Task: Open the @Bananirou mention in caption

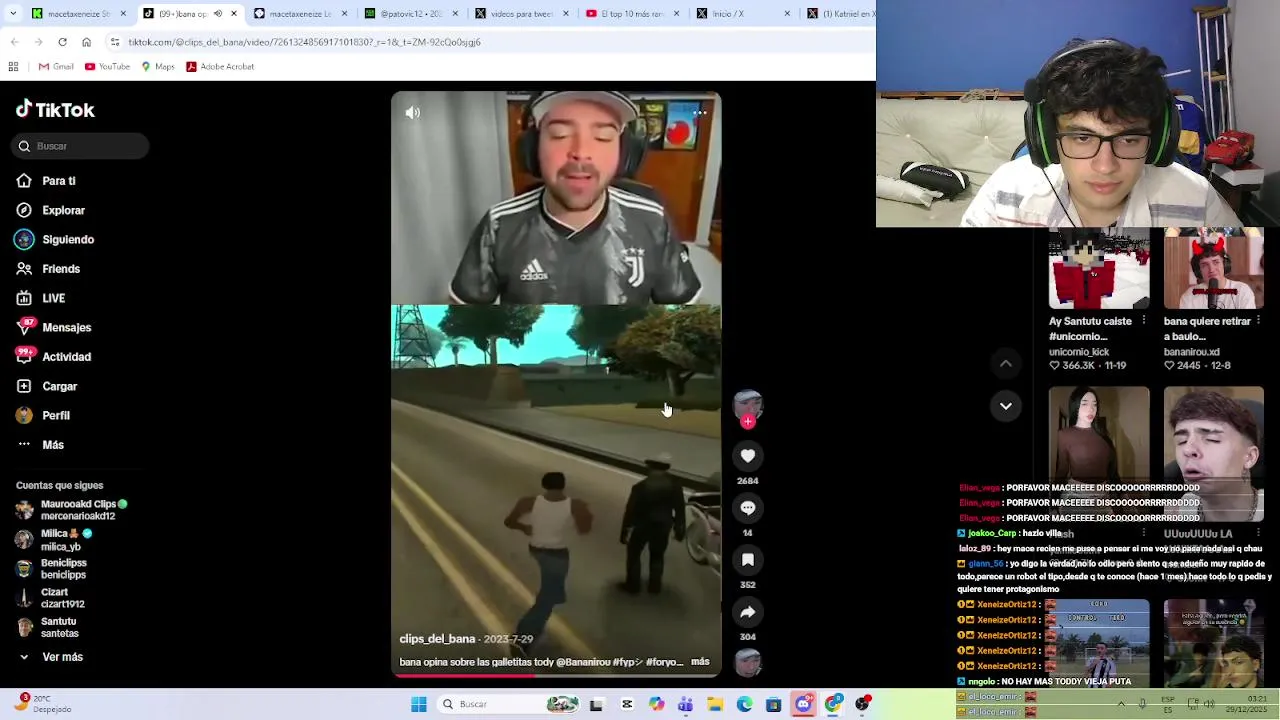Action: click(x=583, y=662)
